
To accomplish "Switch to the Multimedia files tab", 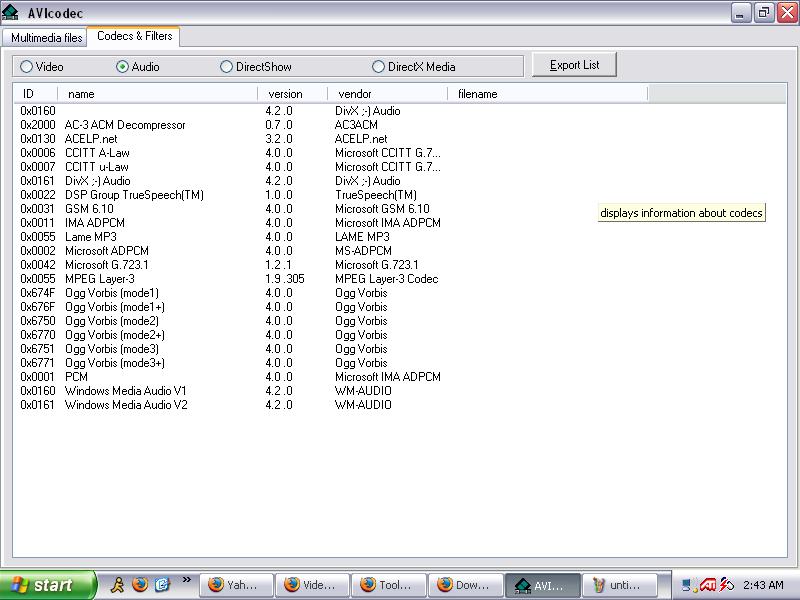I will coord(45,38).
